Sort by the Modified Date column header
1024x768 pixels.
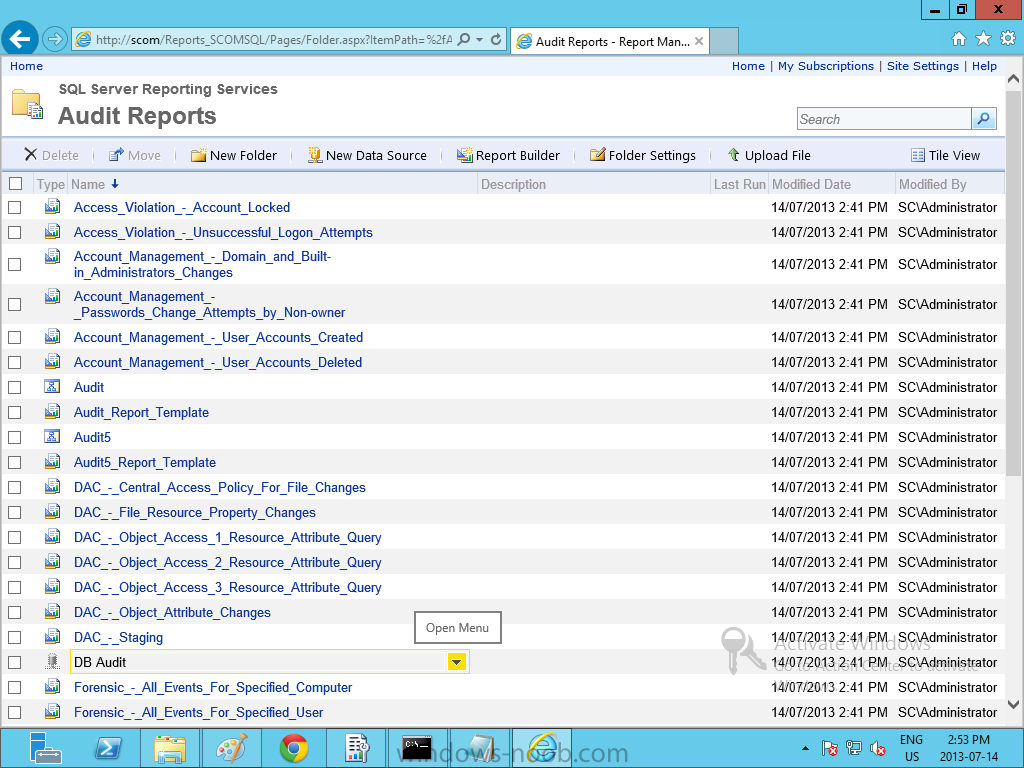(811, 184)
